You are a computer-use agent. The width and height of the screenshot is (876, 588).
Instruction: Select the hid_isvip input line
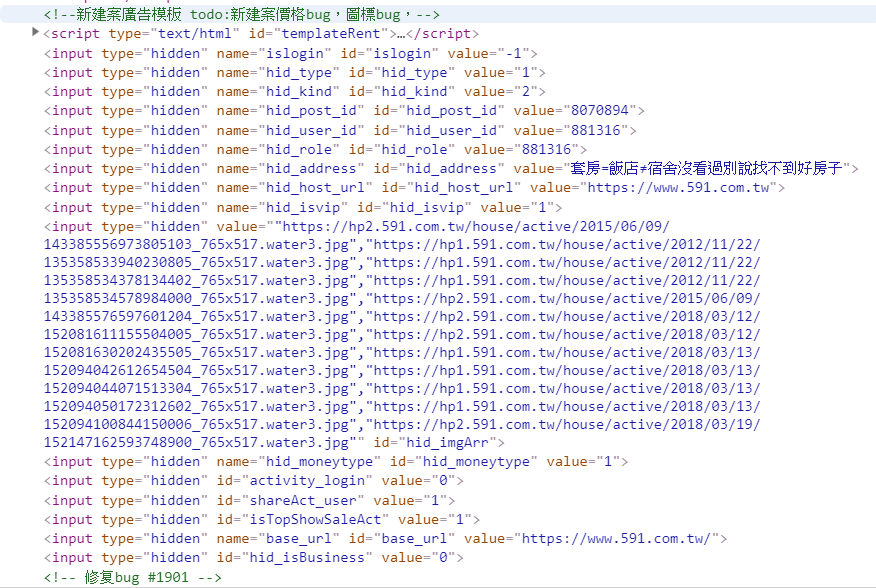[x=303, y=207]
